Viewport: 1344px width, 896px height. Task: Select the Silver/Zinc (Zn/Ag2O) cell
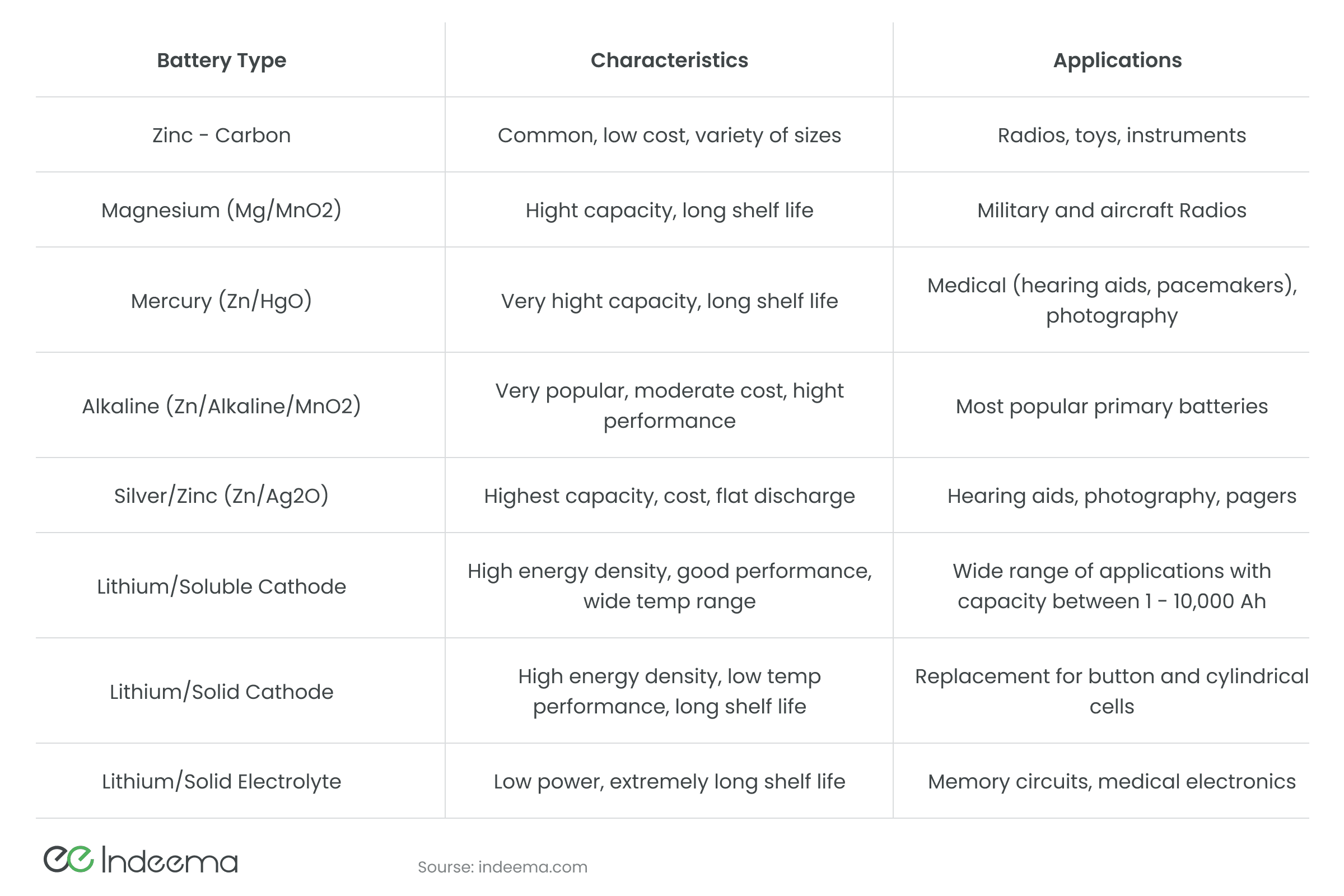(221, 496)
